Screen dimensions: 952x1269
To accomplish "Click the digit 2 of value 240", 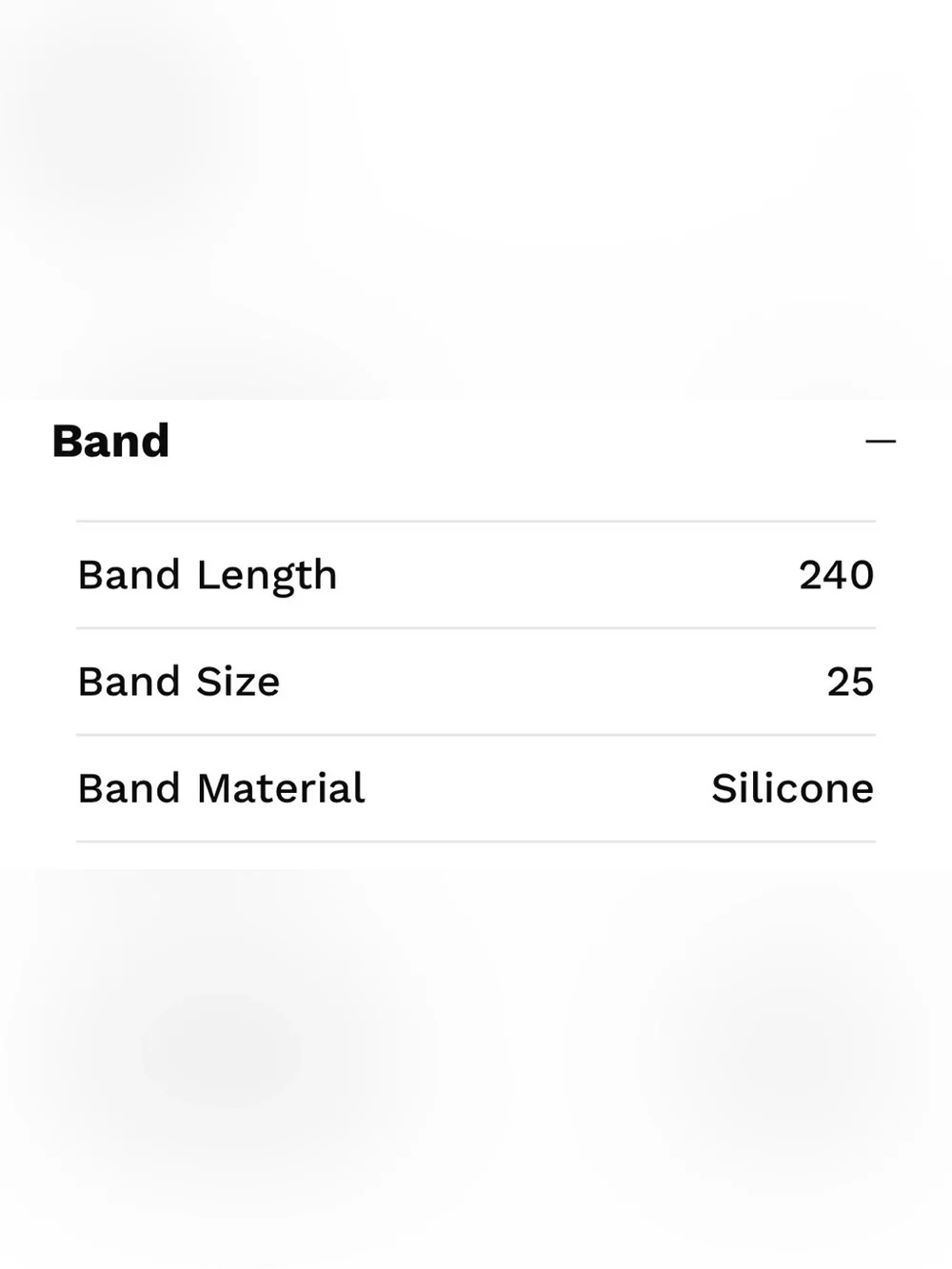I will [x=811, y=575].
